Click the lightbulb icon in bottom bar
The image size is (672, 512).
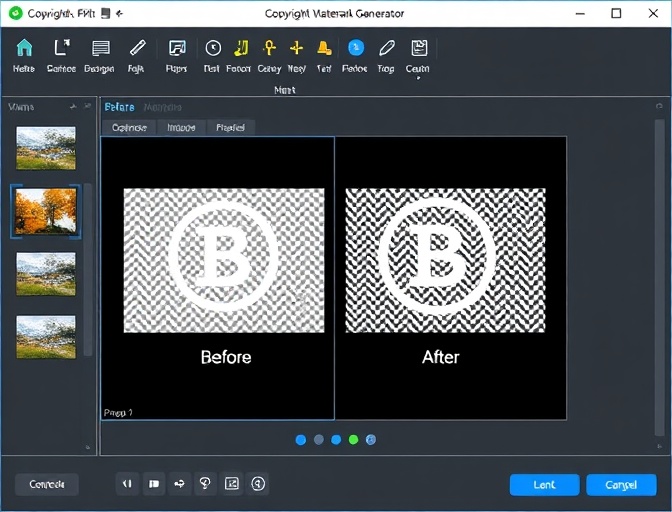[x=205, y=484]
